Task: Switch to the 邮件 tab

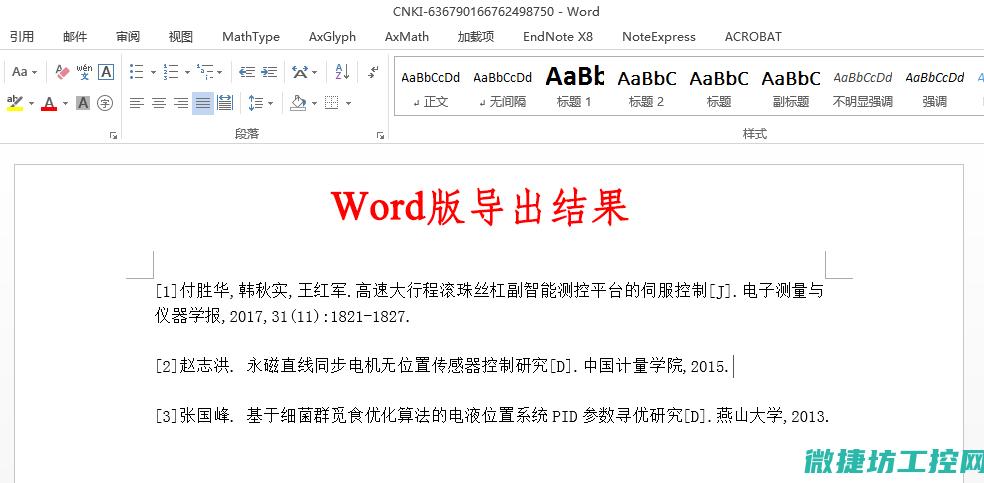Action: [x=75, y=37]
